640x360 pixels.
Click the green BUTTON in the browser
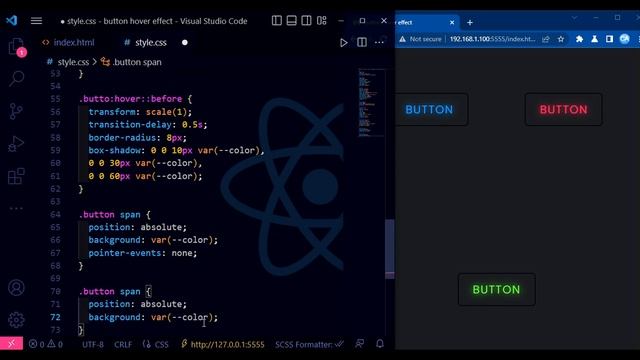click(496, 289)
